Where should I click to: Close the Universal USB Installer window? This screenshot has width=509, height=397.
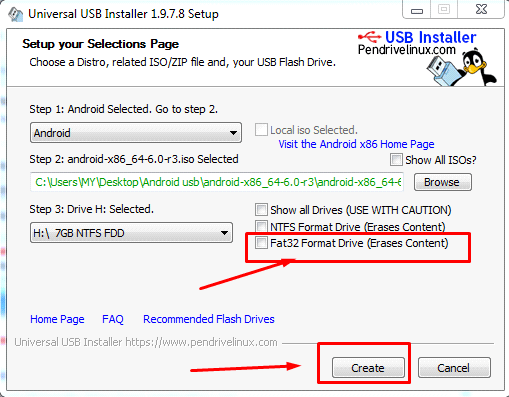(481, 10)
